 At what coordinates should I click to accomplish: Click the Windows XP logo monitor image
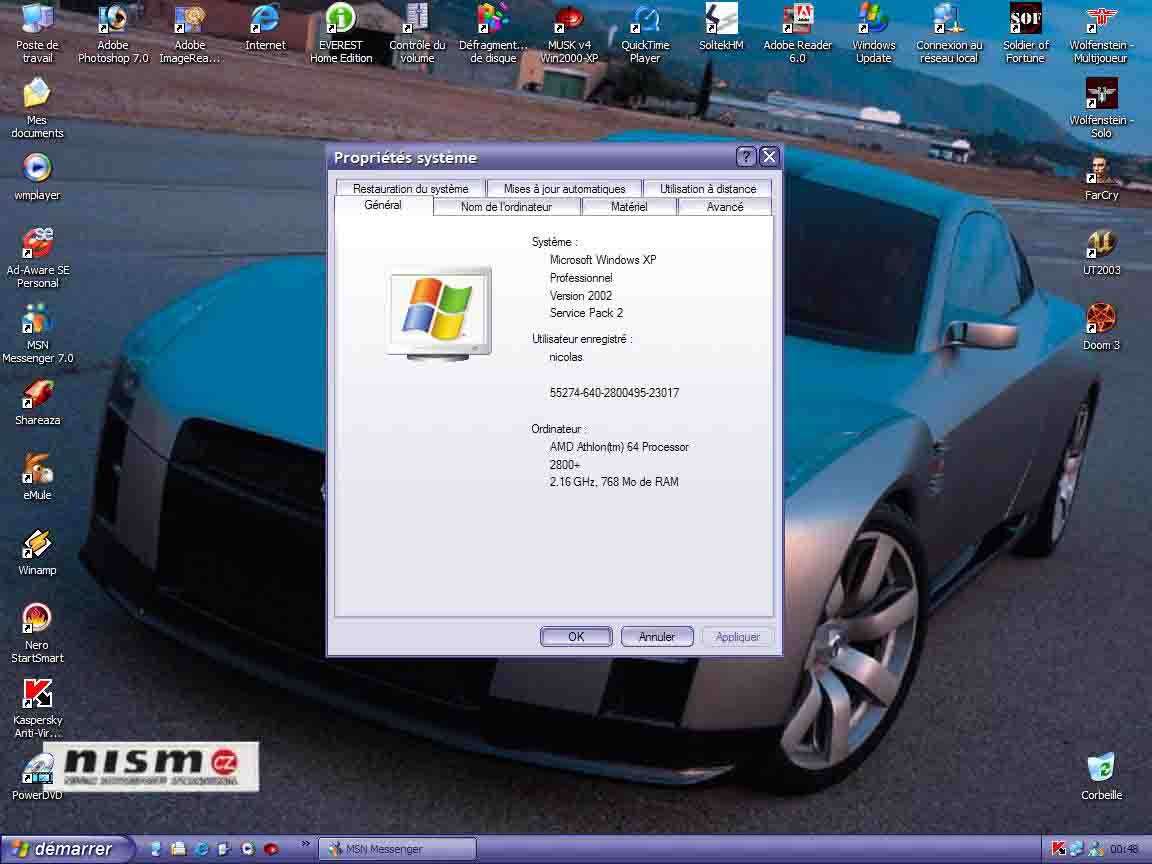click(439, 313)
